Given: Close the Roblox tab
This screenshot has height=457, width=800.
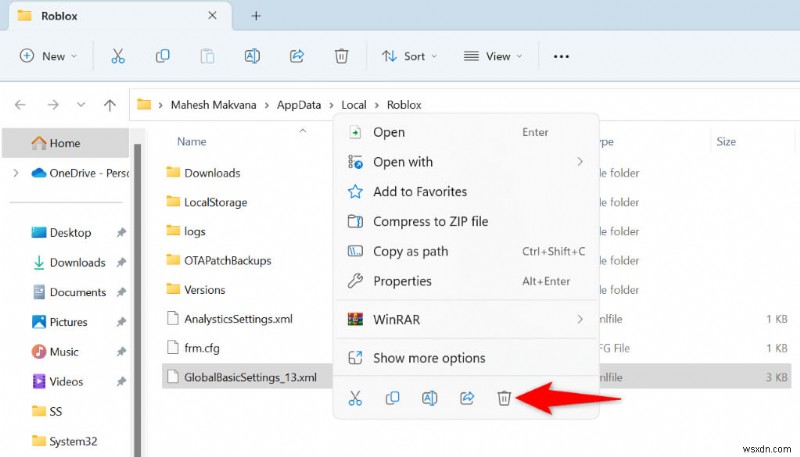Looking at the screenshot, I should pos(212,16).
